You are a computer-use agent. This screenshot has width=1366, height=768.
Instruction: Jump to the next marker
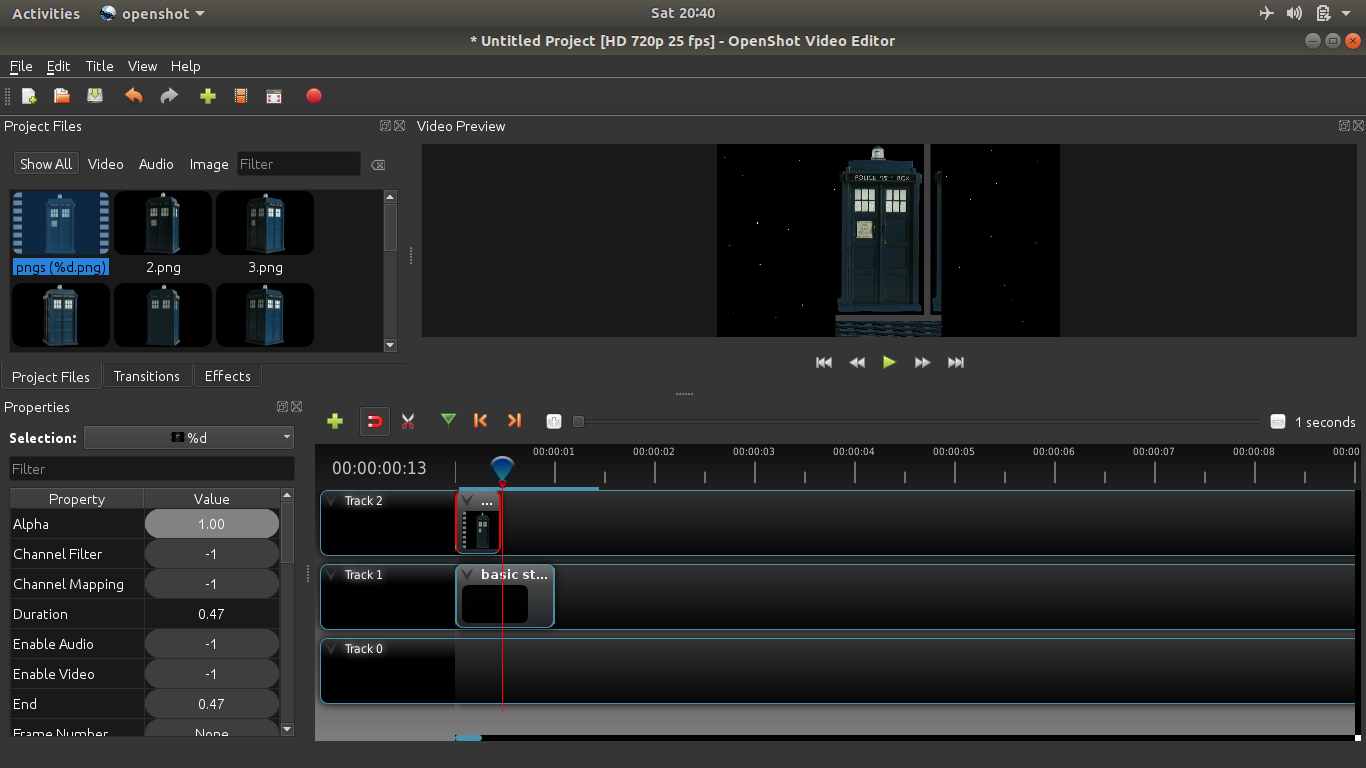click(514, 421)
